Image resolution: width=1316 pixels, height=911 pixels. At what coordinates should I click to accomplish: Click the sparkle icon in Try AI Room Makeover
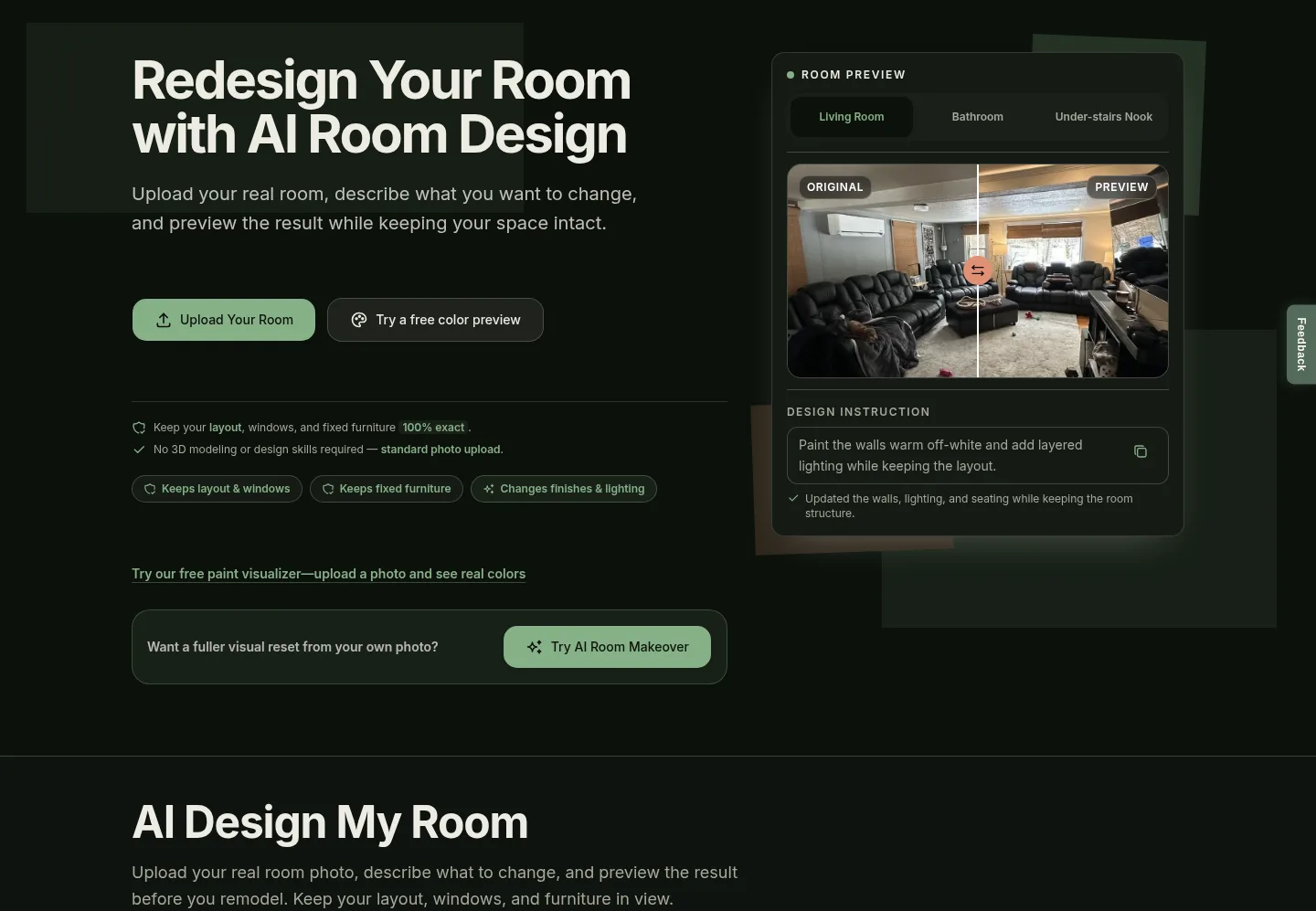535,647
